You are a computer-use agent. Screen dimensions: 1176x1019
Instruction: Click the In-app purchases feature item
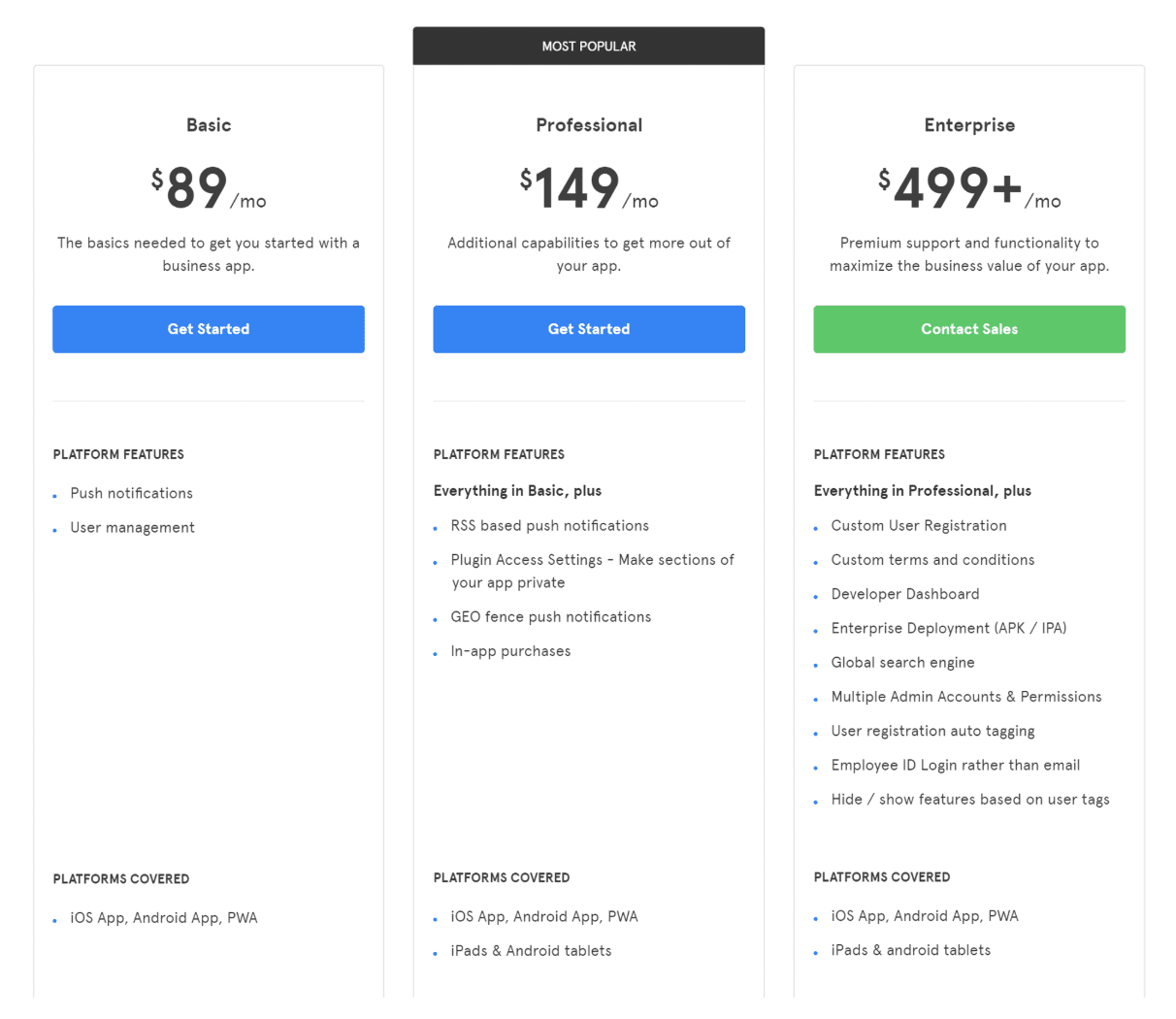(x=510, y=651)
